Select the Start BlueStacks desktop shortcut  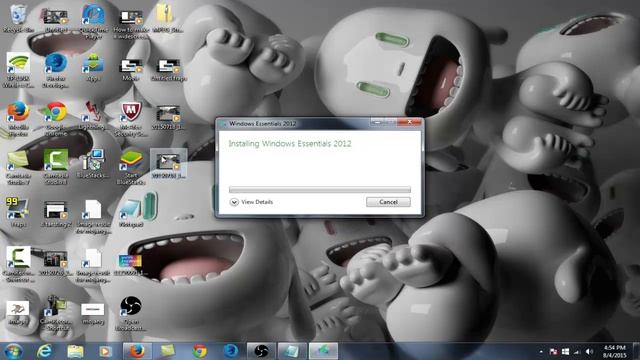[131, 167]
